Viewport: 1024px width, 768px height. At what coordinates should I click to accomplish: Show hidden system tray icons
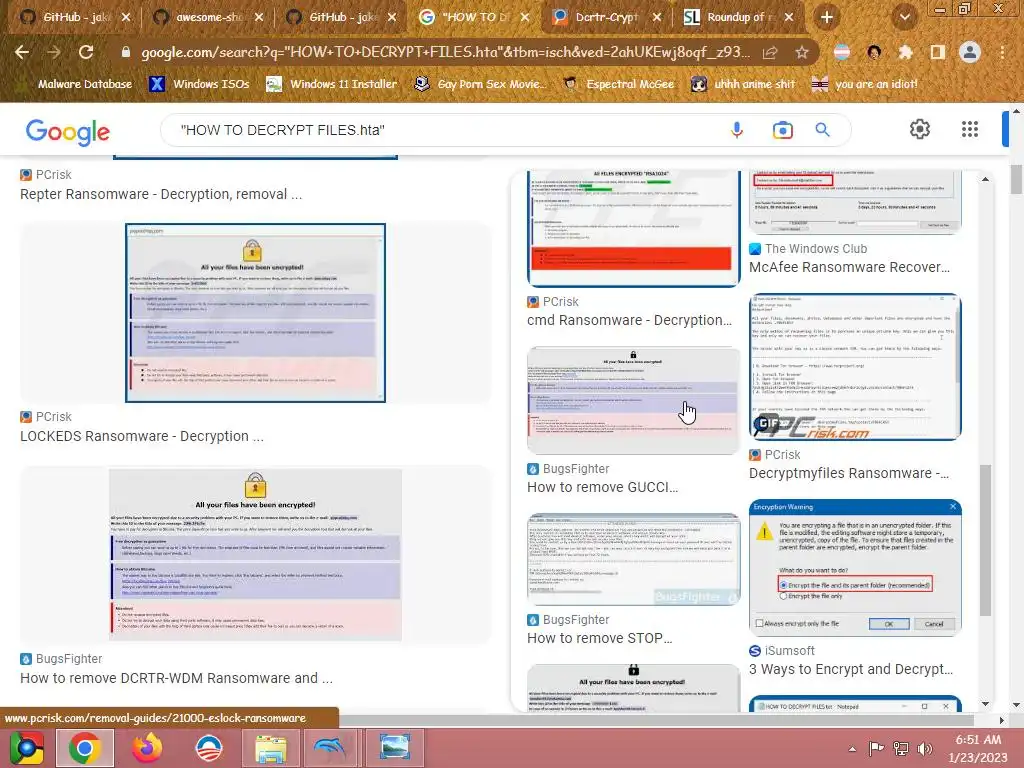(852, 749)
